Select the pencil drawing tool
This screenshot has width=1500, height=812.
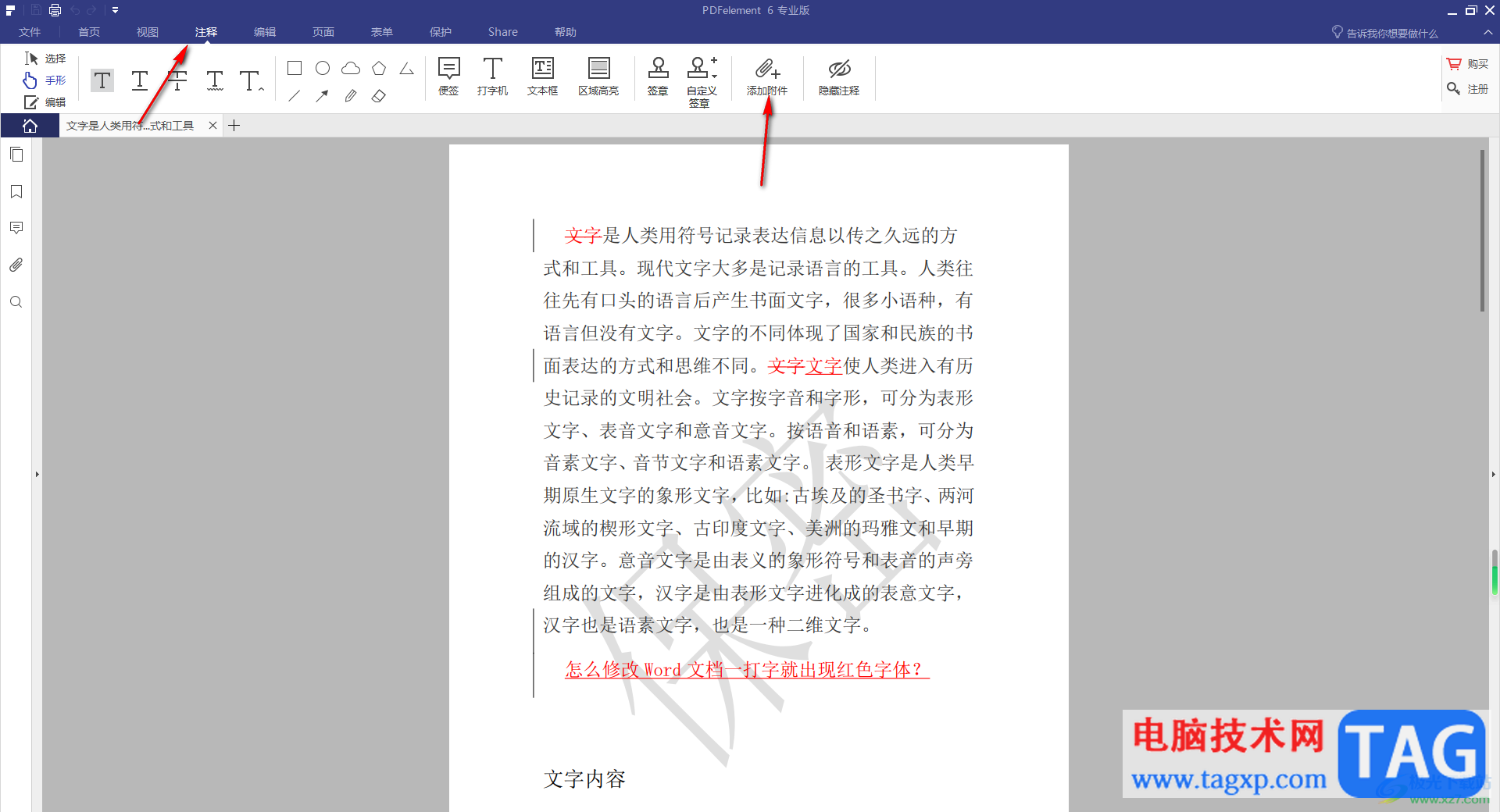pos(351,96)
